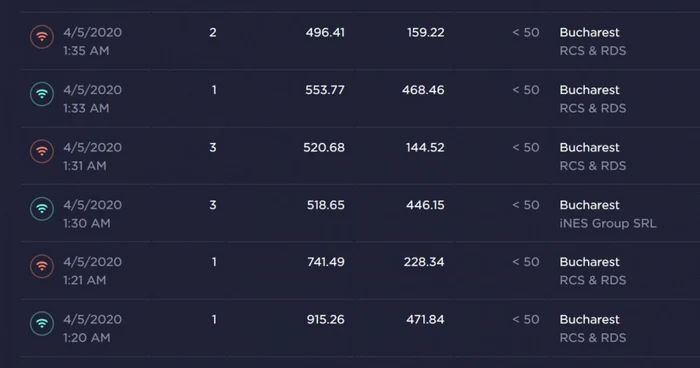Click the iNES Group SRL server name
This screenshot has height=368, width=700.
[608, 223]
